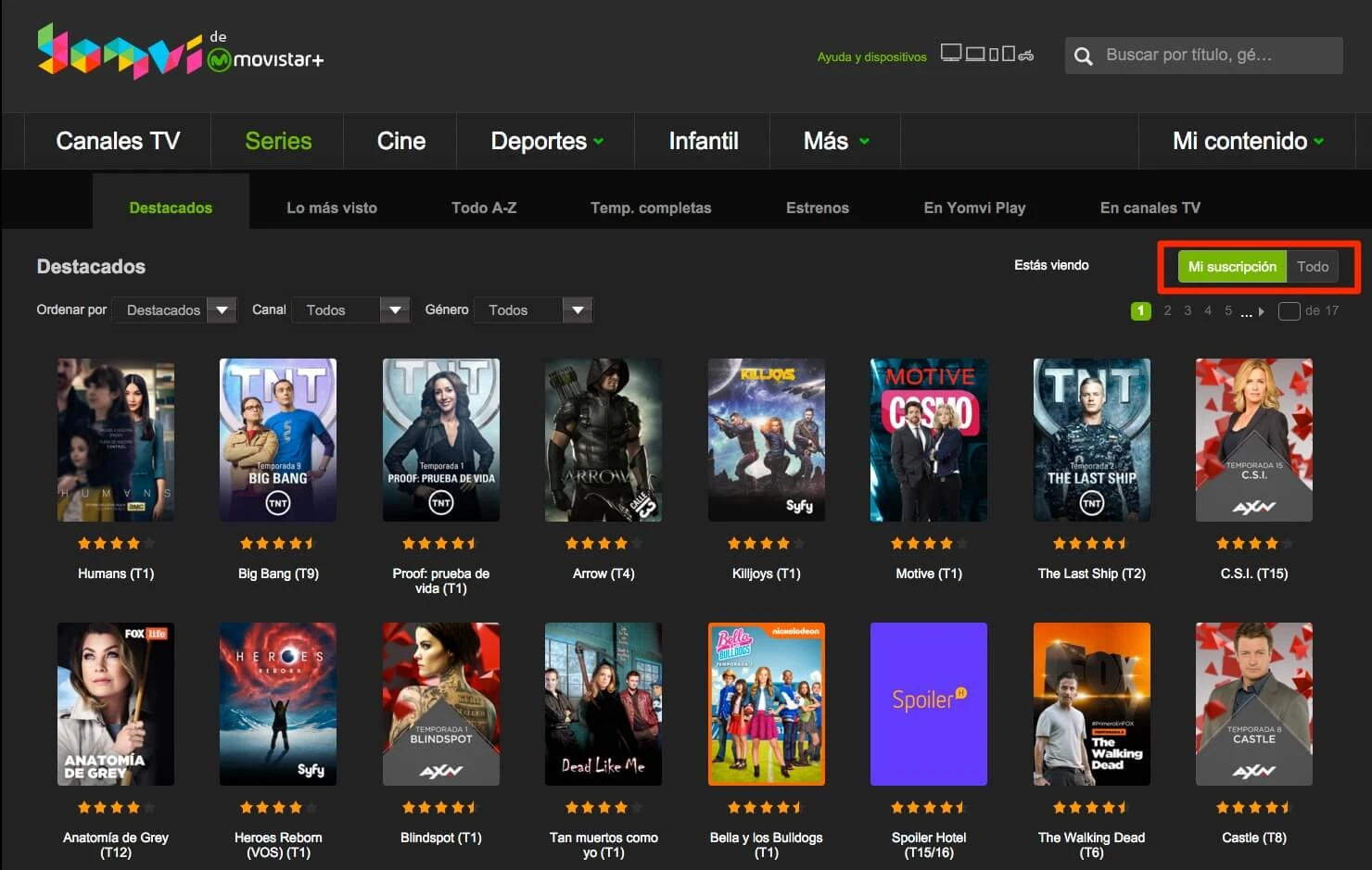Click the star rating under Big Bang (T9)
The image size is (1372, 870).
(x=278, y=544)
